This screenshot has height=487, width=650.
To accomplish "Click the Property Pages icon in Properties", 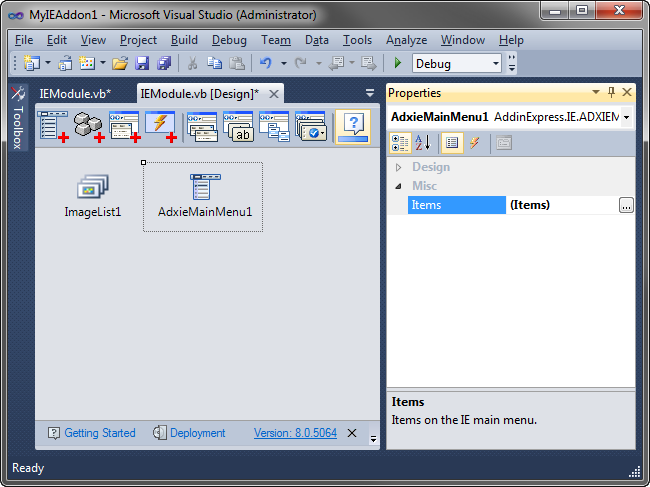I will pos(504,143).
